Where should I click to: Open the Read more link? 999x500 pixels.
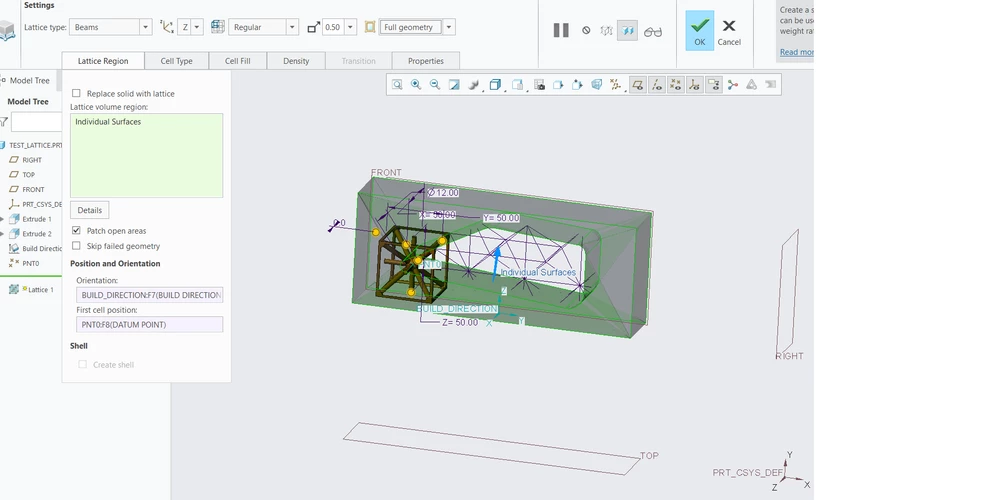[x=796, y=52]
